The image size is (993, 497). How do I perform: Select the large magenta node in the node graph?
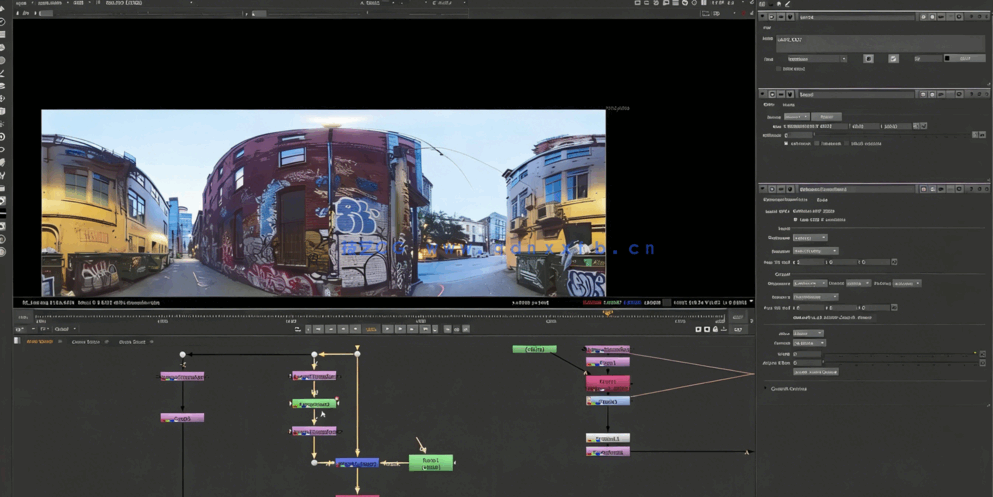pos(608,382)
